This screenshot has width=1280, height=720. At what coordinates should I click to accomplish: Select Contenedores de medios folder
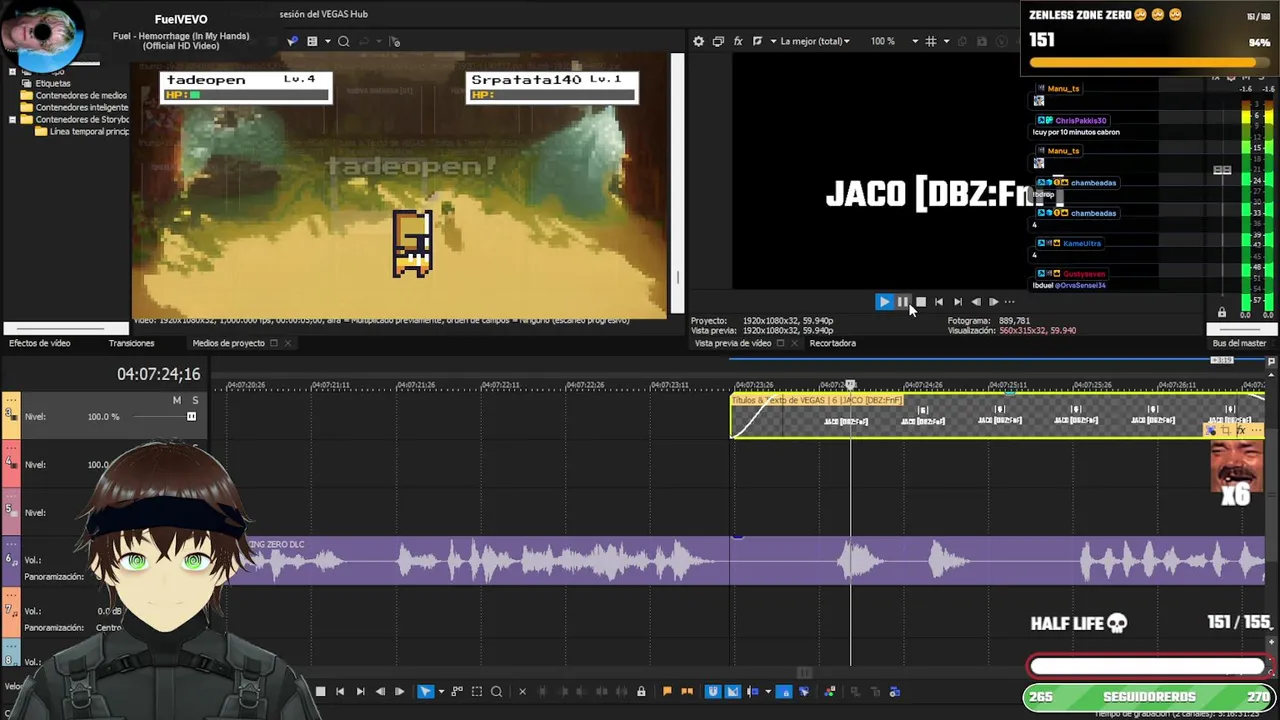coord(81,95)
